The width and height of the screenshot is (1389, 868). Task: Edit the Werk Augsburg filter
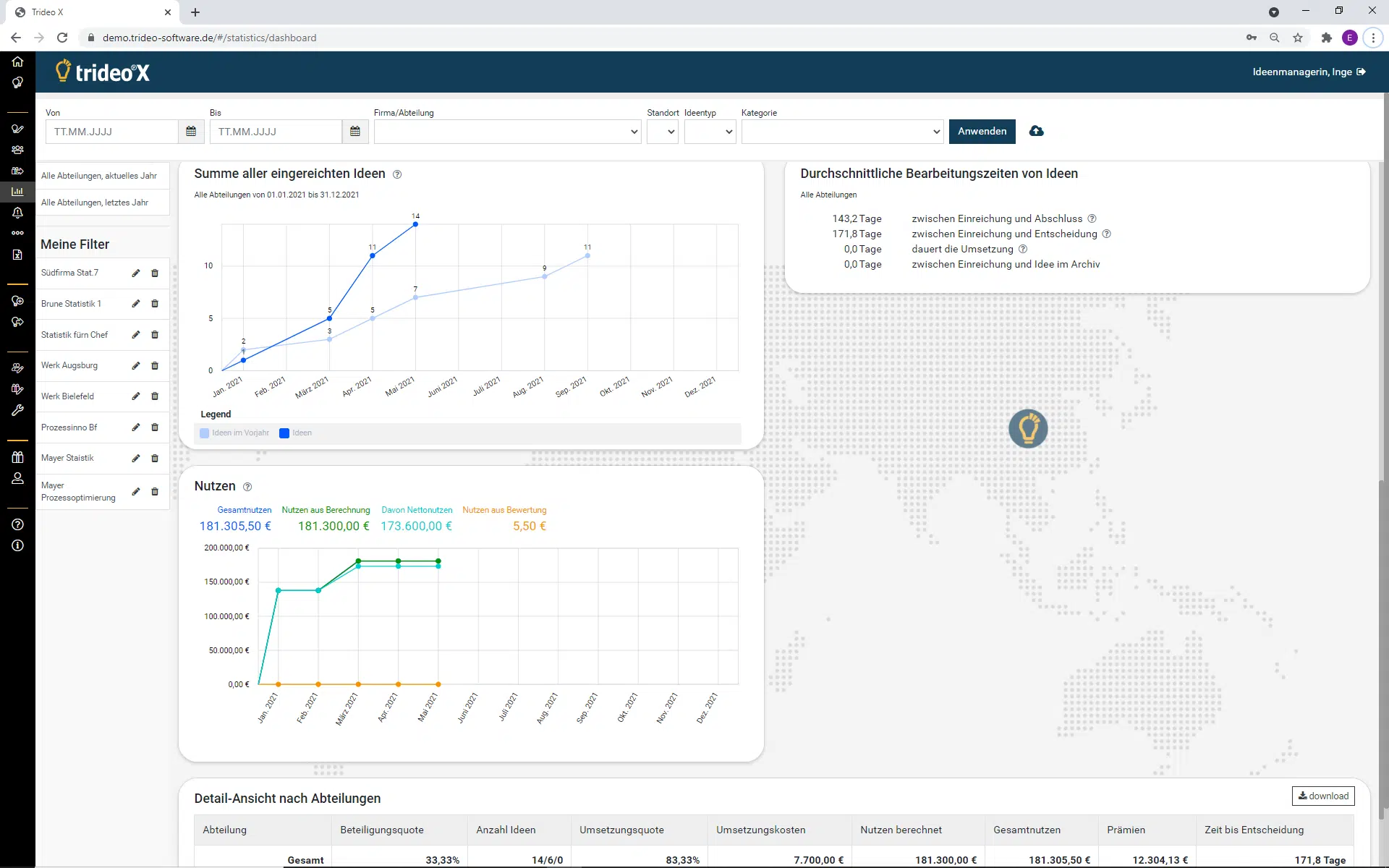click(135, 366)
